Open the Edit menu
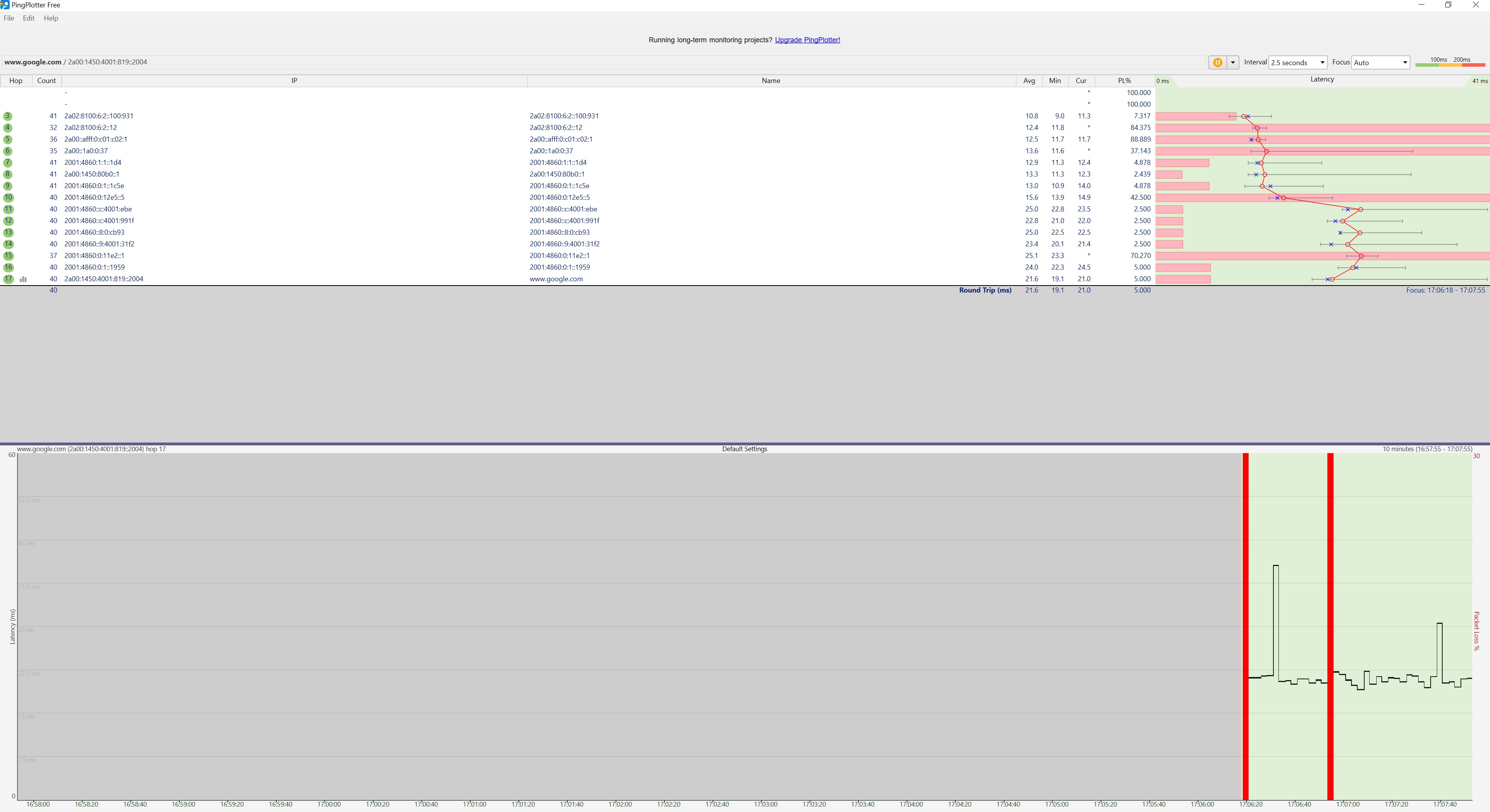The height and width of the screenshot is (812, 1490). 28,18
